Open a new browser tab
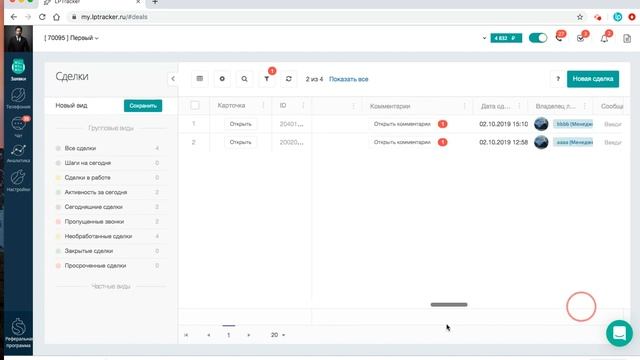640x360 pixels. 155,2
